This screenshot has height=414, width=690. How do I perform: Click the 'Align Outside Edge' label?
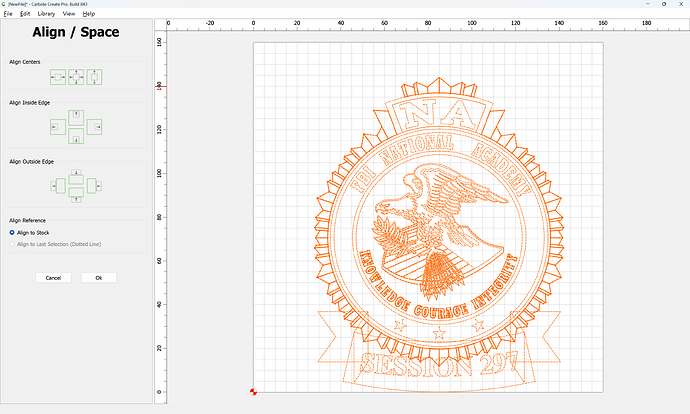(x=31, y=161)
